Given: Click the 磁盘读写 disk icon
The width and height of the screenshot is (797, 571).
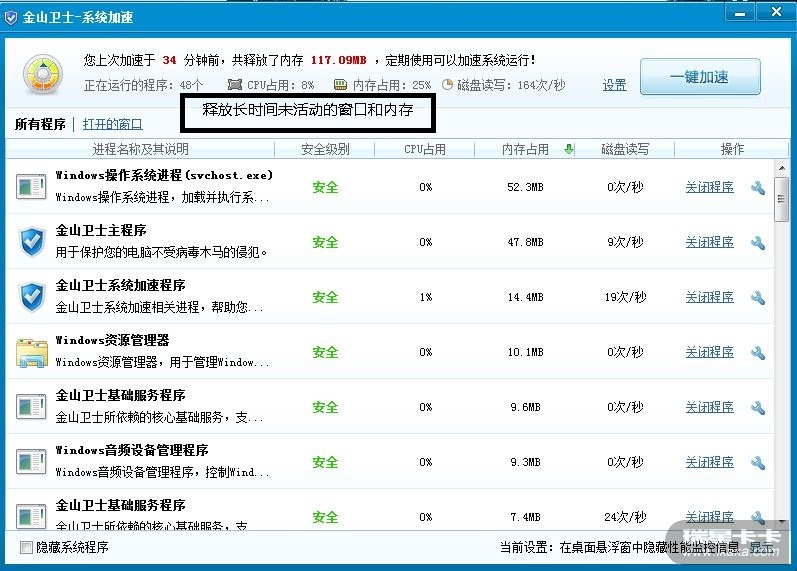Looking at the screenshot, I should coord(447,84).
